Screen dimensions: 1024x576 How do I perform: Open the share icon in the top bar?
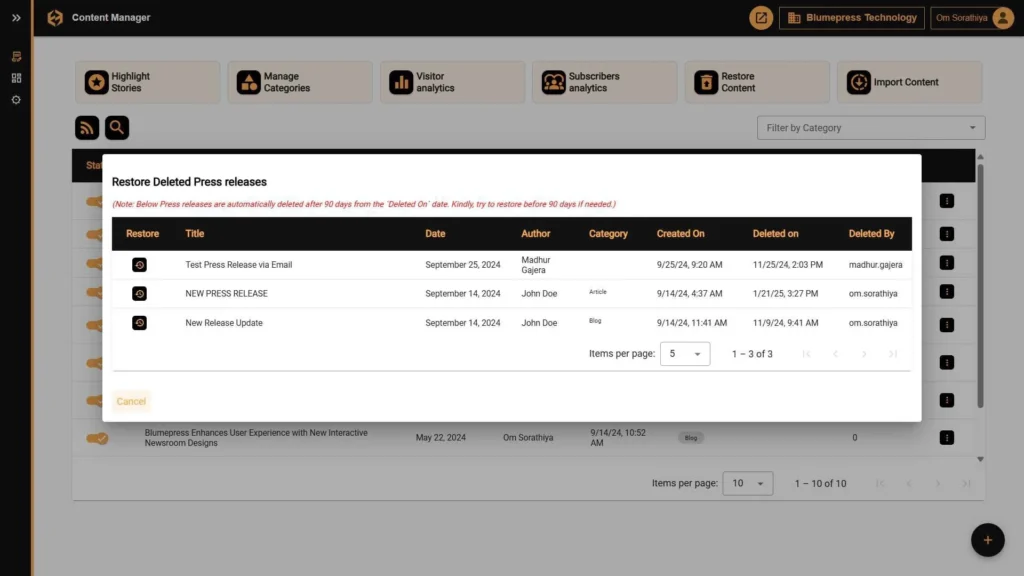coord(760,17)
